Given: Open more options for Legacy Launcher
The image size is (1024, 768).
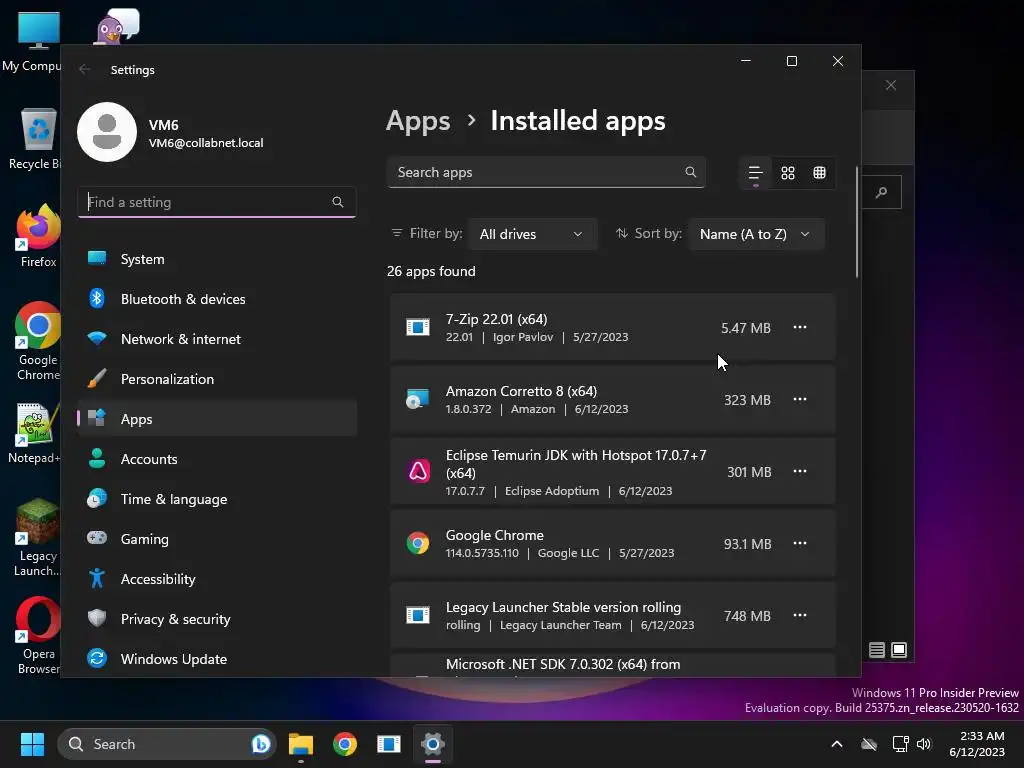Looking at the screenshot, I should pyautogui.click(x=799, y=615).
